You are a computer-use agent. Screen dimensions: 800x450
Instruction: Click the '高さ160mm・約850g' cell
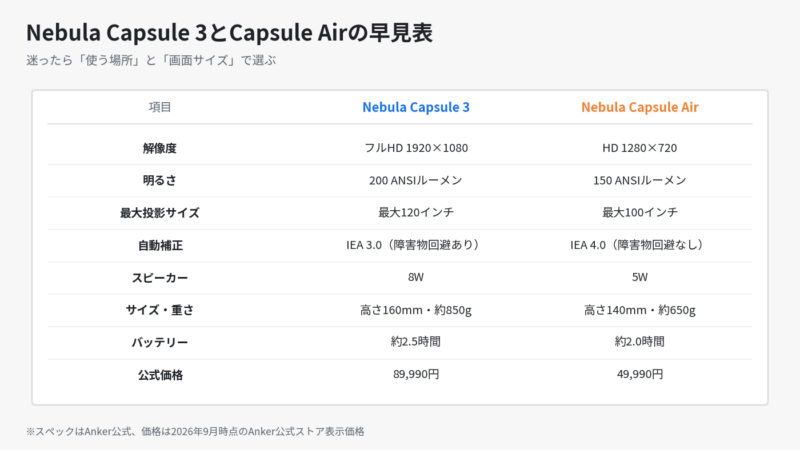click(x=416, y=310)
